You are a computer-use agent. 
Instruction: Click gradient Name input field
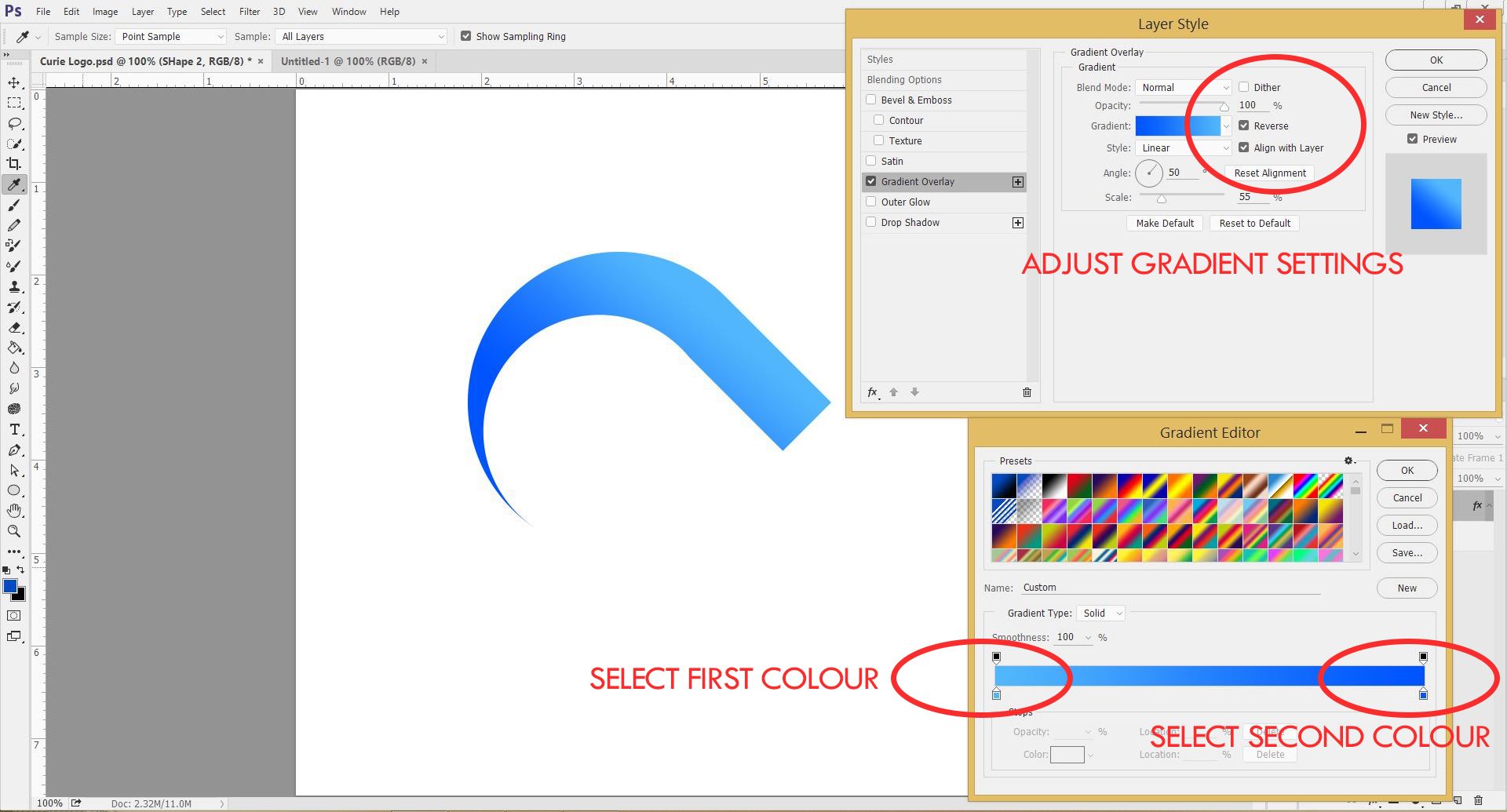pos(1171,588)
